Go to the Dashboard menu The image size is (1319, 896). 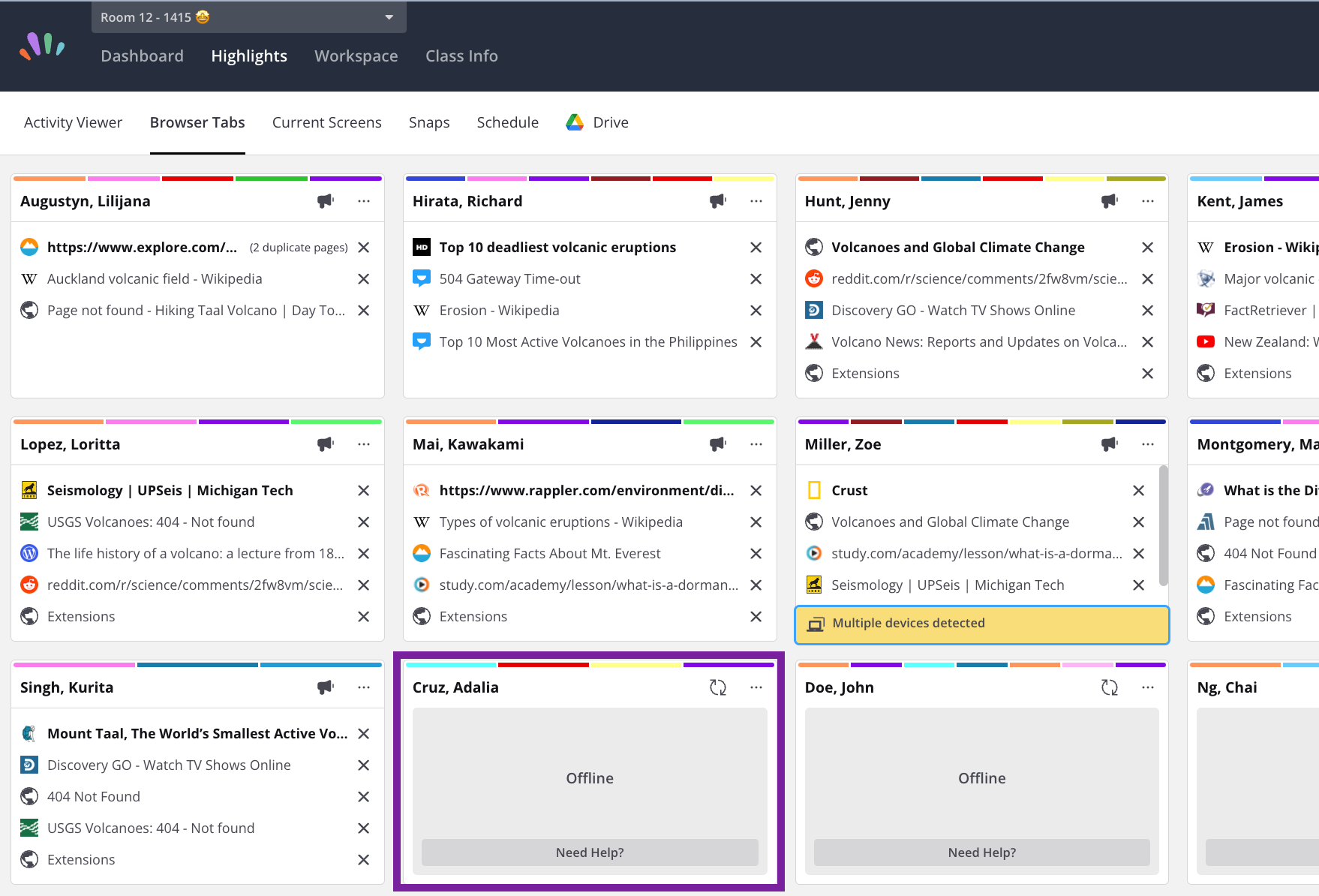click(x=142, y=56)
